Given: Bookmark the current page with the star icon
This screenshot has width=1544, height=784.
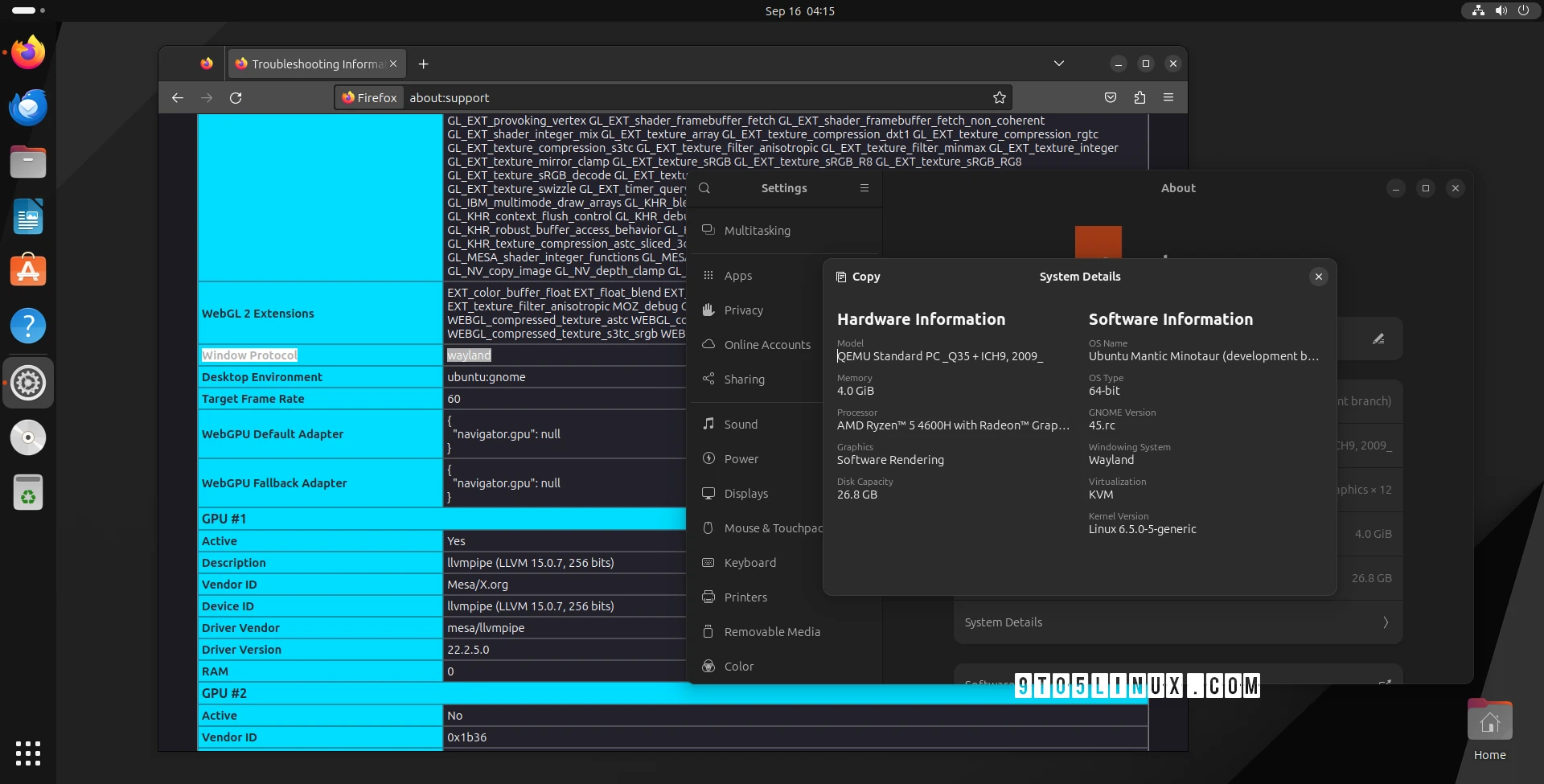Looking at the screenshot, I should [x=1000, y=97].
